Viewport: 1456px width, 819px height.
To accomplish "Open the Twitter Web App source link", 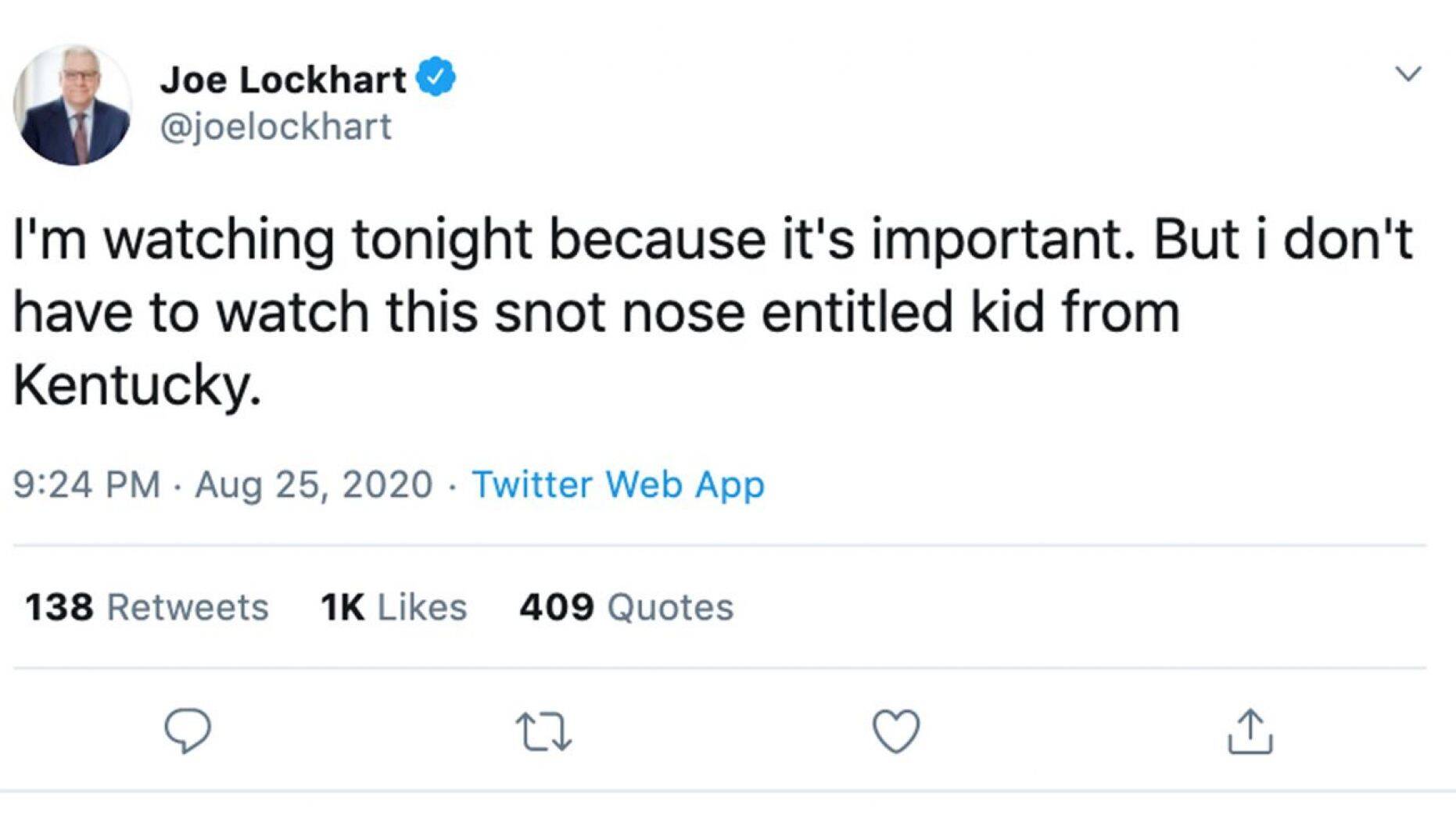I will coord(618,484).
